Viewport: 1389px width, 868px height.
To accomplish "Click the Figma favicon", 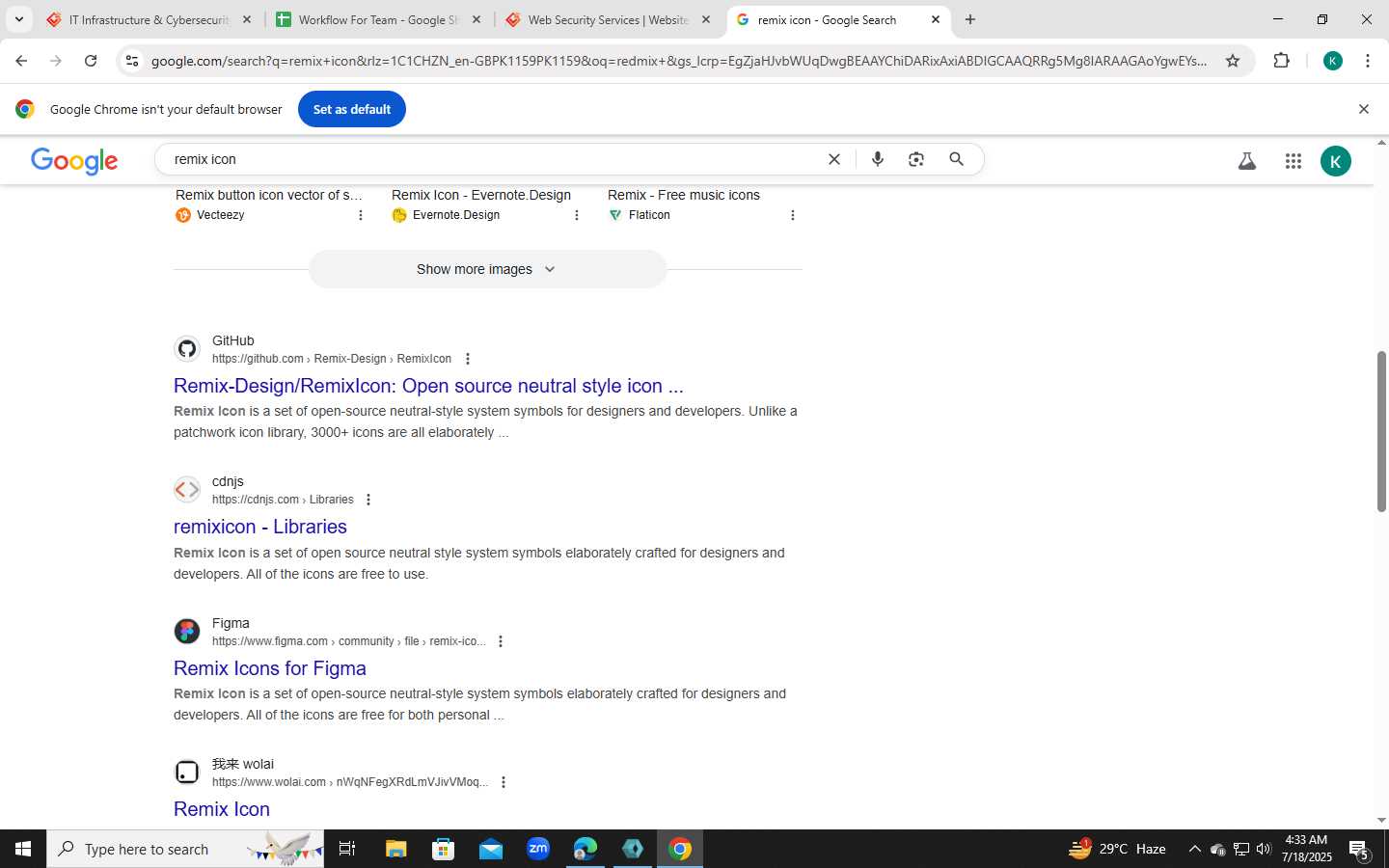I will pos(187,632).
